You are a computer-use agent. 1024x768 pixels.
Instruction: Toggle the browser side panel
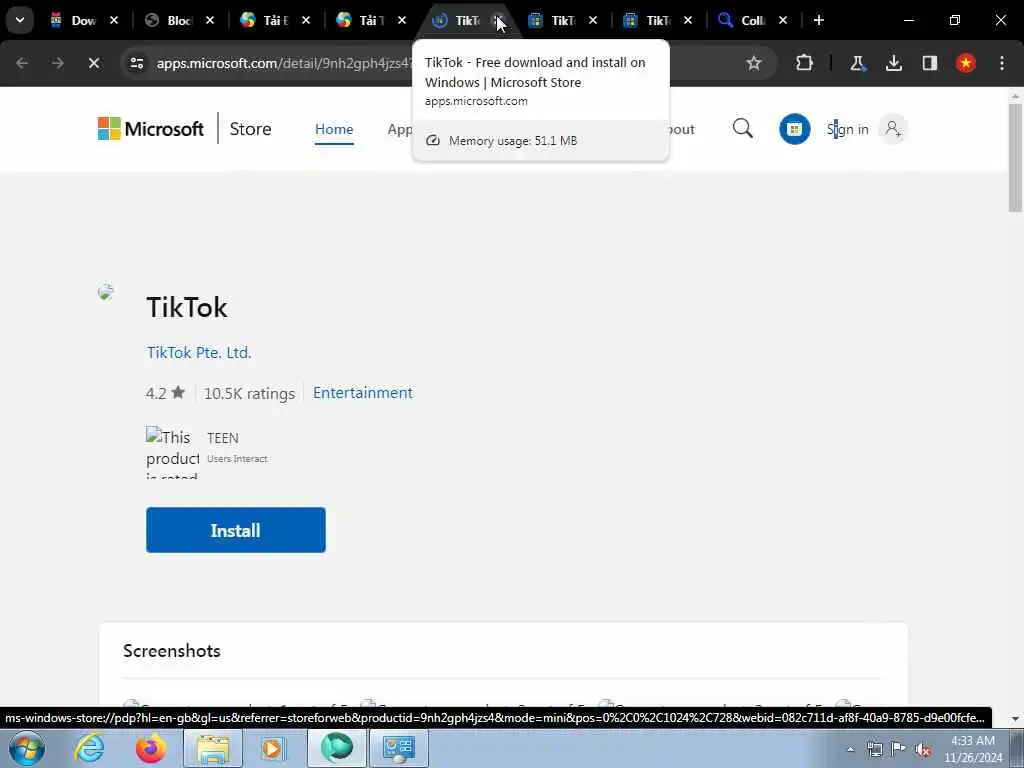(x=929, y=63)
